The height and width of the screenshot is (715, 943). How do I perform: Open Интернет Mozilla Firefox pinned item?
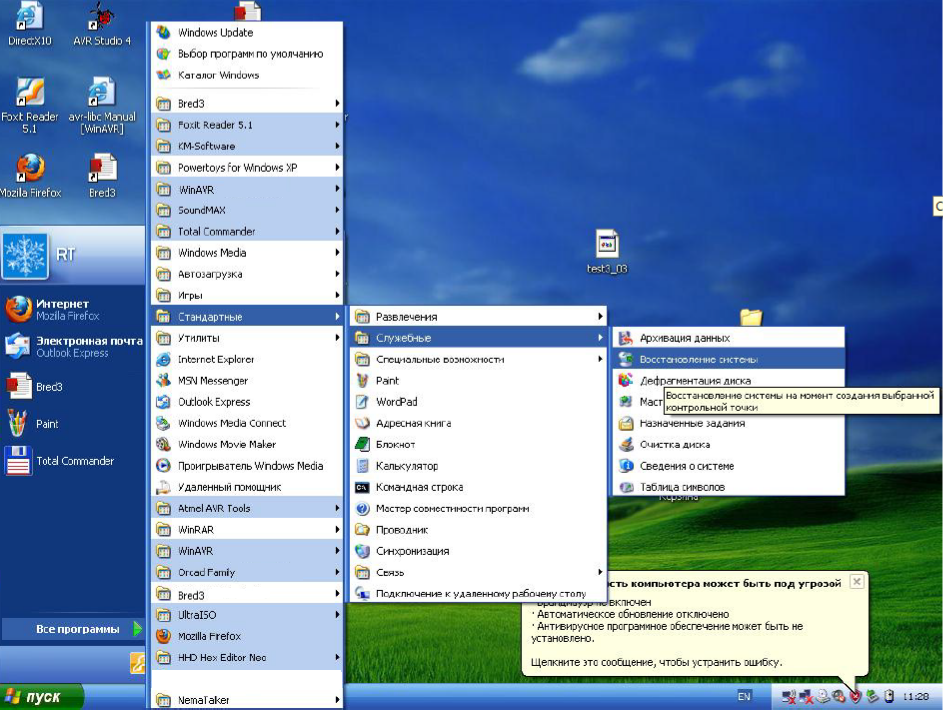[73, 310]
